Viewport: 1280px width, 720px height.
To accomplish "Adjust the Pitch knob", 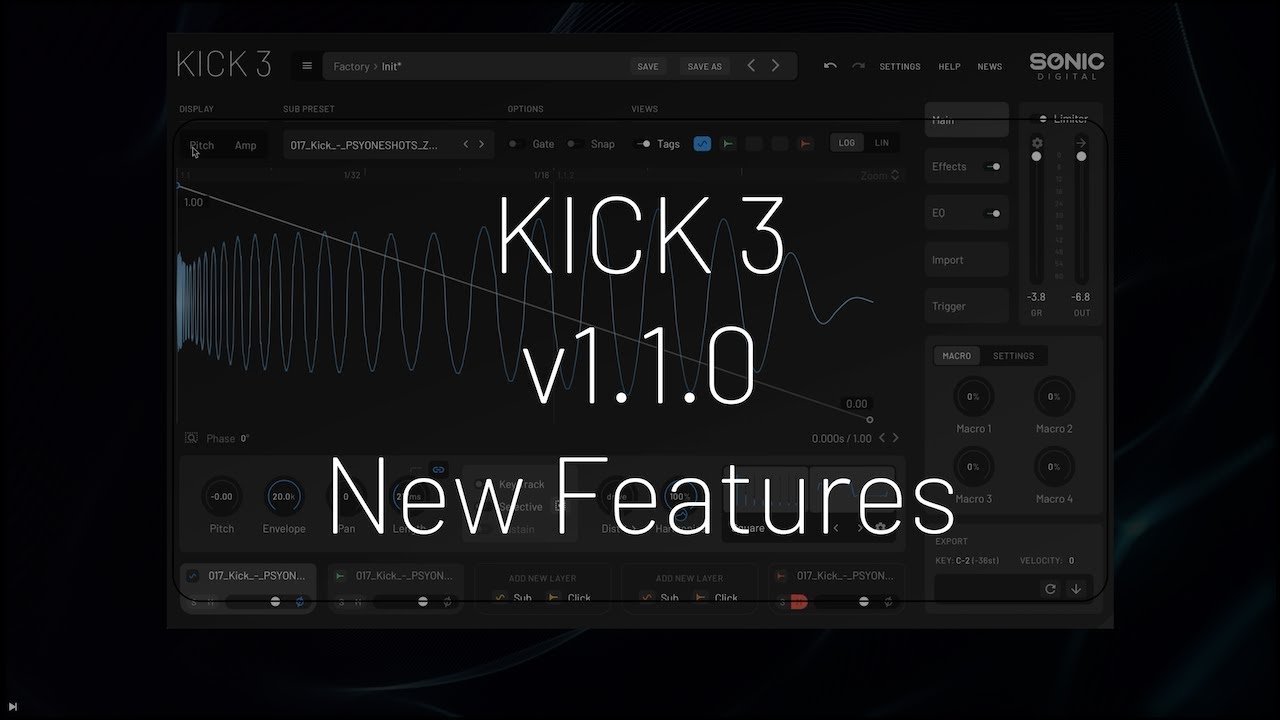I will coord(222,496).
